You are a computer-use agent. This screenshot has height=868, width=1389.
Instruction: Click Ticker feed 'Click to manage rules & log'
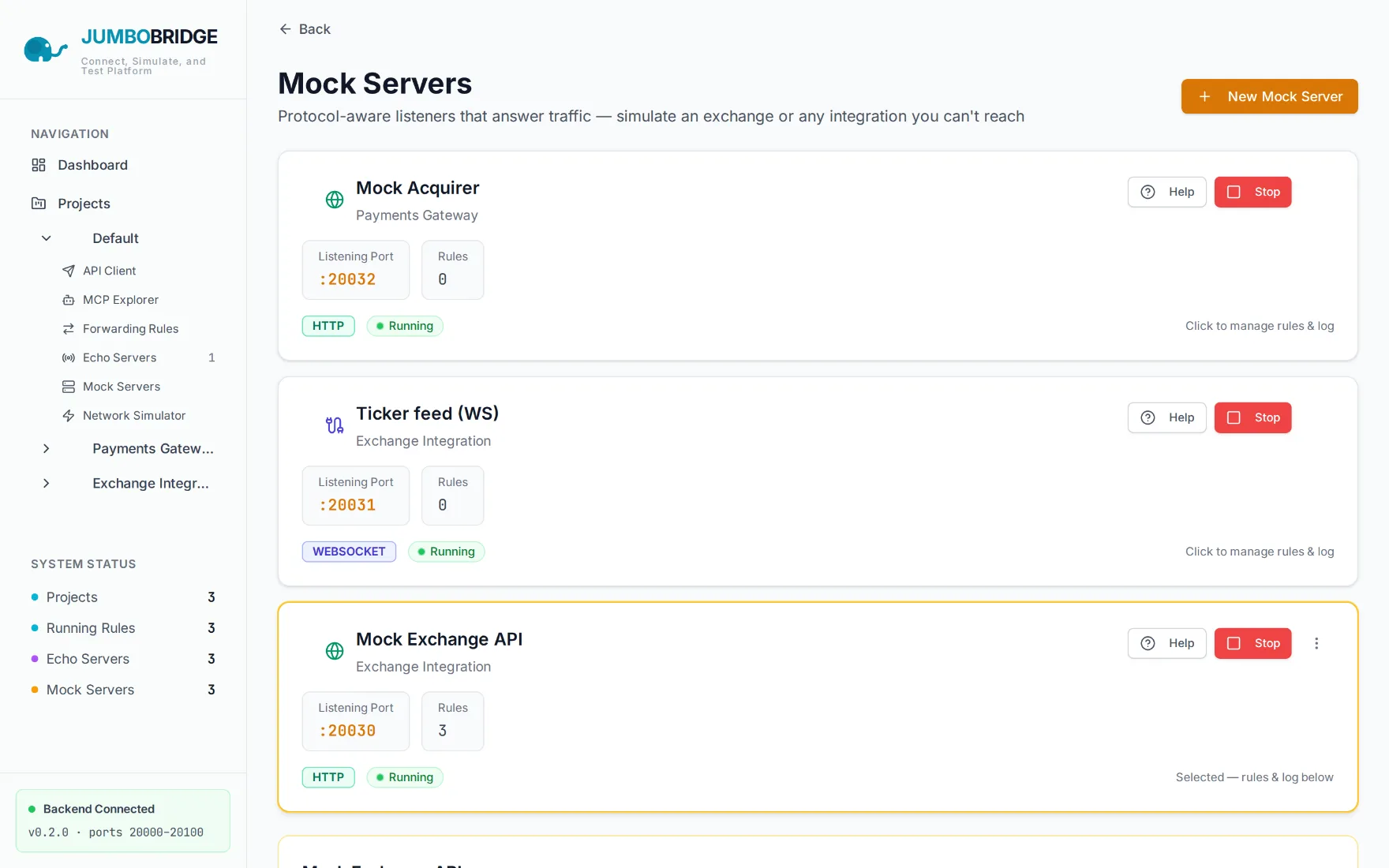(x=1260, y=552)
